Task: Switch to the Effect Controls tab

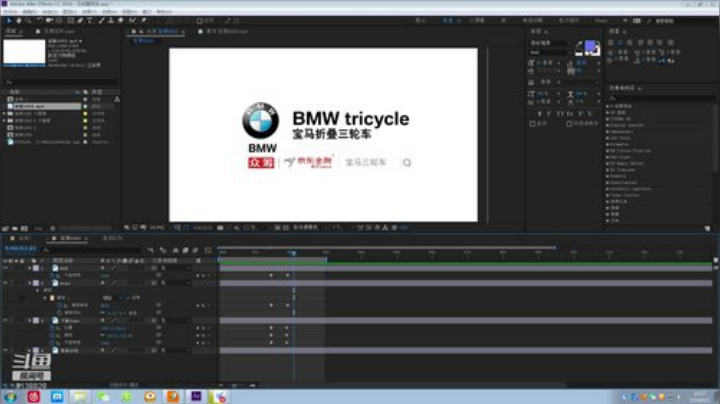Action: (59, 31)
